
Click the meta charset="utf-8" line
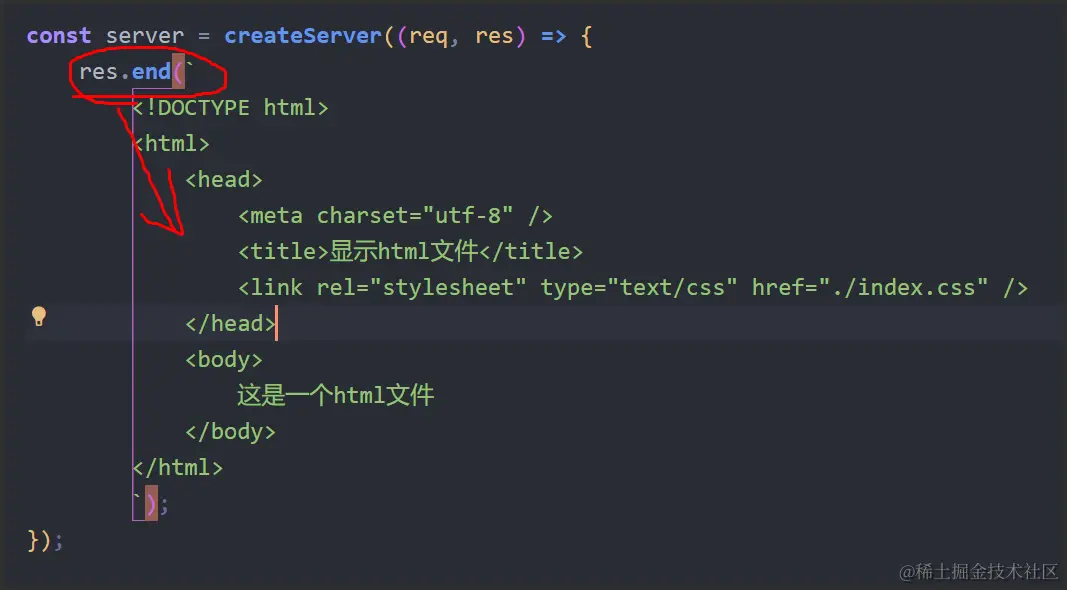tap(395, 216)
